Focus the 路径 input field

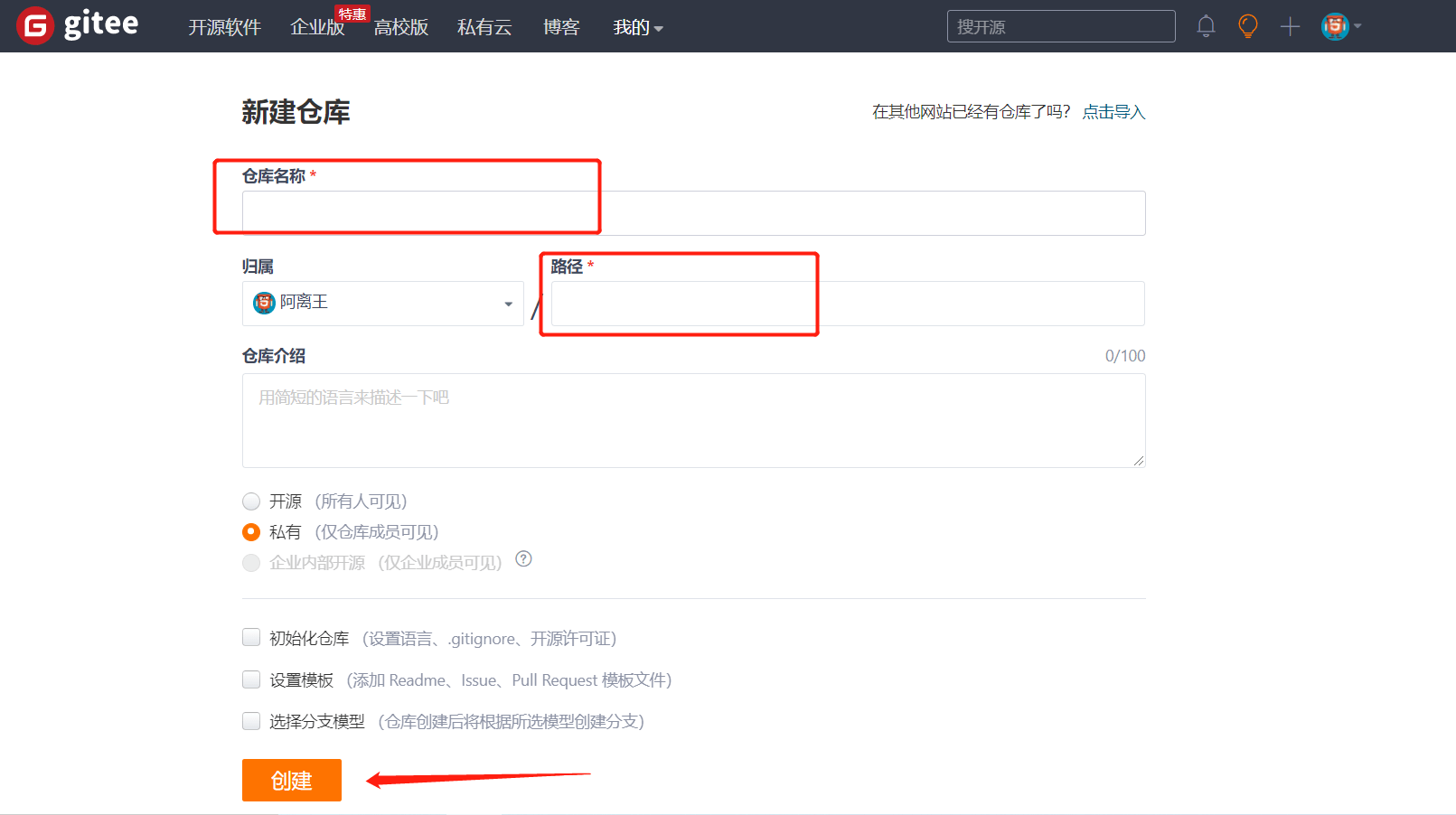(x=848, y=304)
